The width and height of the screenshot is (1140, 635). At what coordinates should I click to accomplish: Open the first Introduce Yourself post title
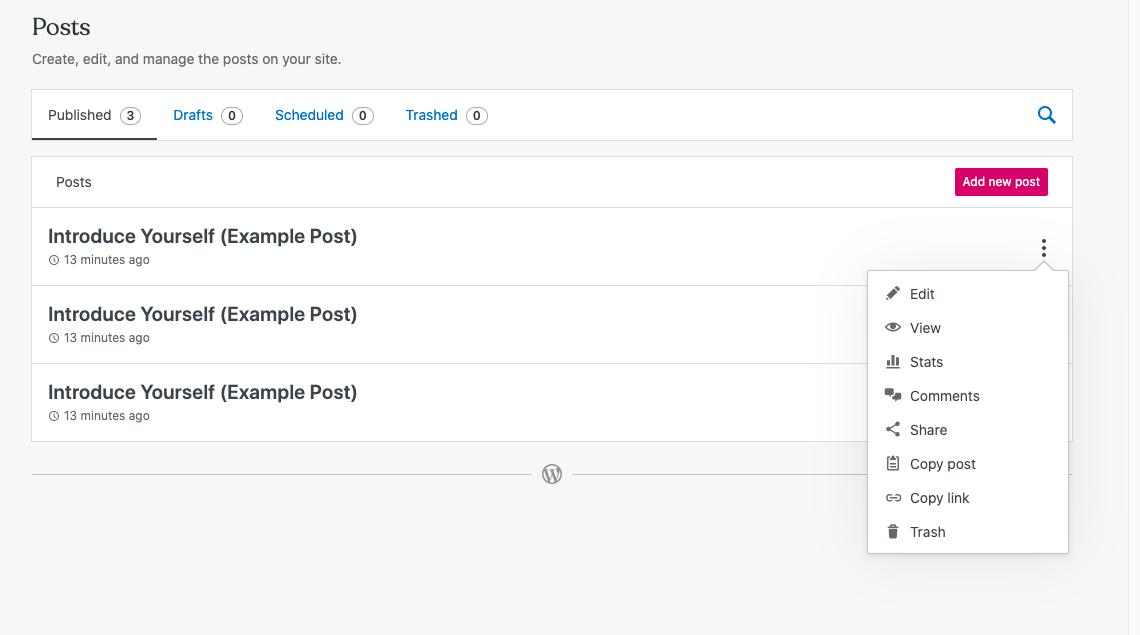(202, 237)
